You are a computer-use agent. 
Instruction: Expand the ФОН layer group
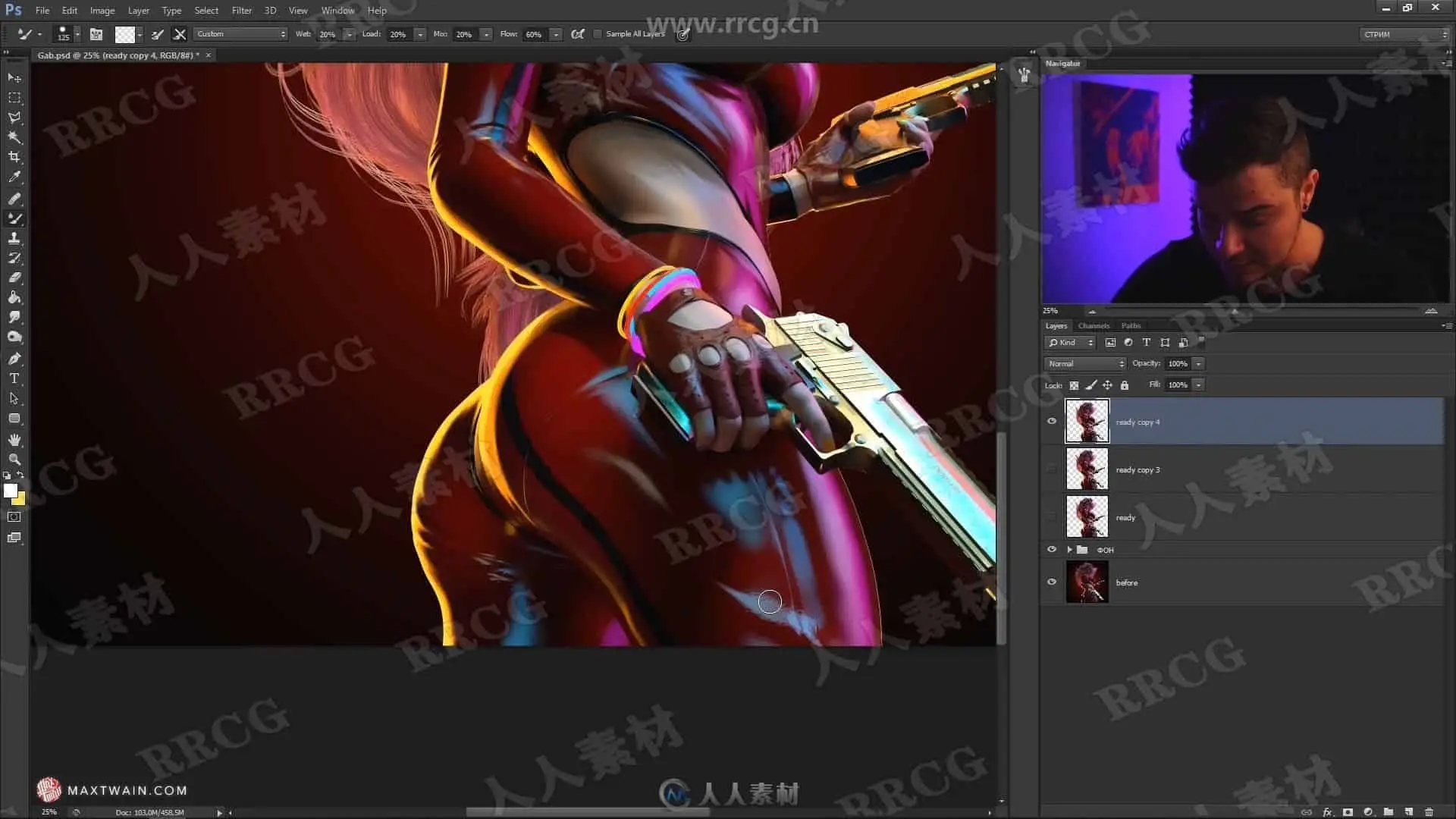1069,549
